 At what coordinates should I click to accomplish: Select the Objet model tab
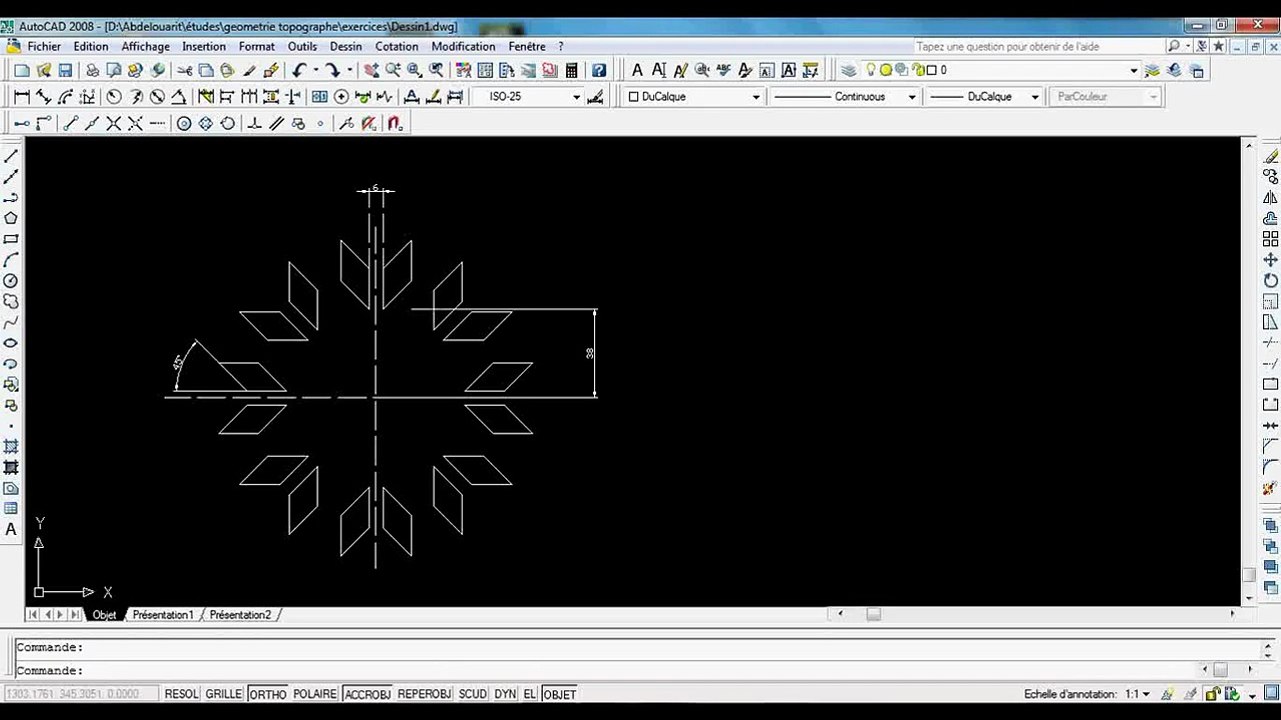104,615
